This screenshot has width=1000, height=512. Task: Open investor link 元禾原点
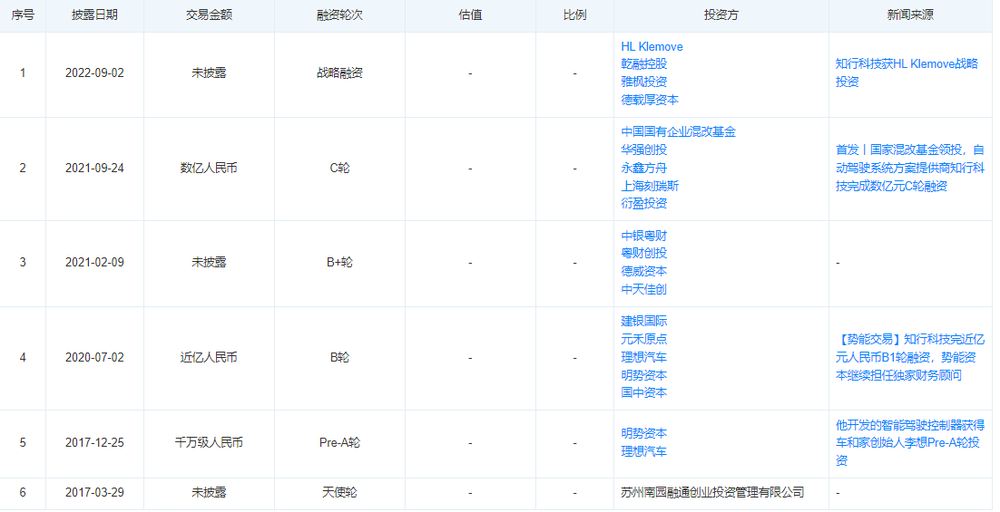644,339
